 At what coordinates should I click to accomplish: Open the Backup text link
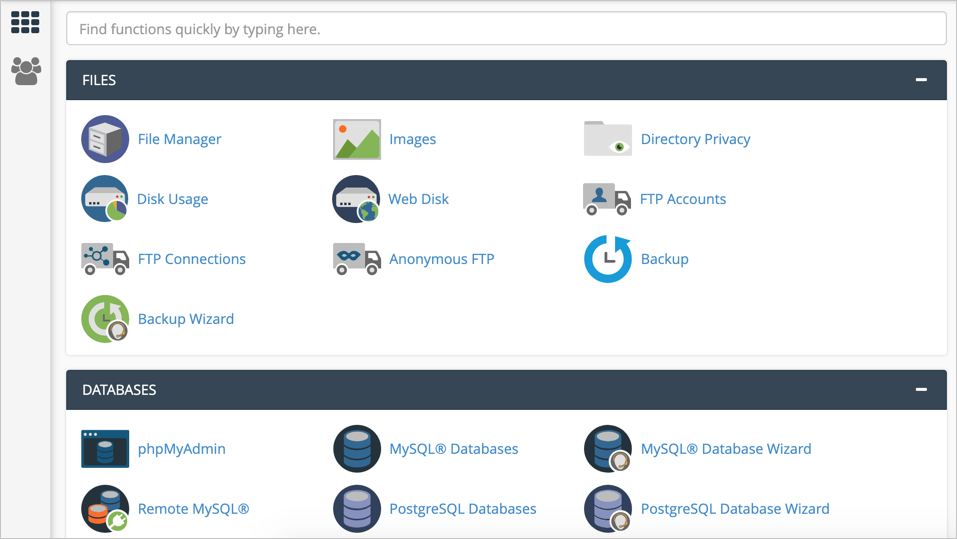665,259
